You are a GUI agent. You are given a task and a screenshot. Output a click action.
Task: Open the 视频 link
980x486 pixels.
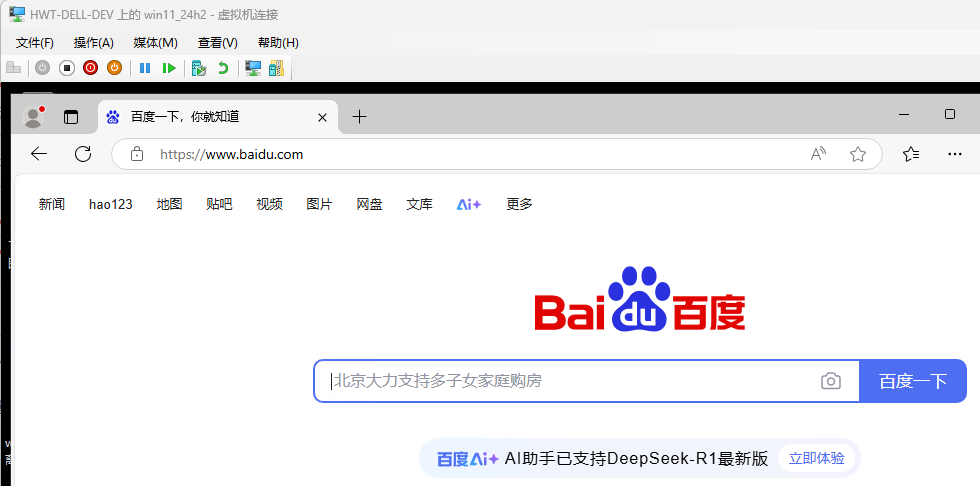point(269,204)
